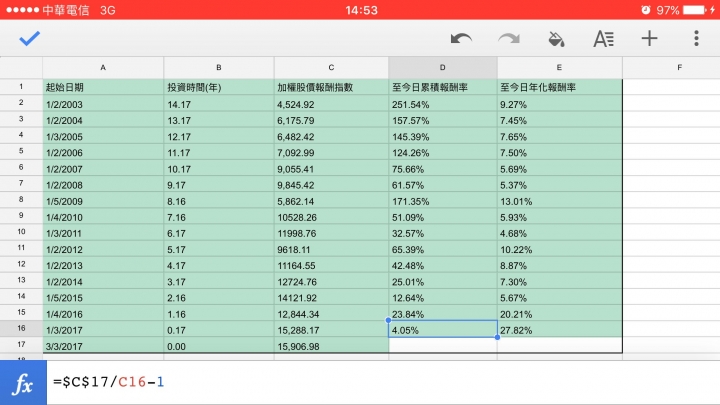Viewport: 720px width, 405px height.
Task: Click cell 6,175.79
Action: pyautogui.click(x=332, y=120)
